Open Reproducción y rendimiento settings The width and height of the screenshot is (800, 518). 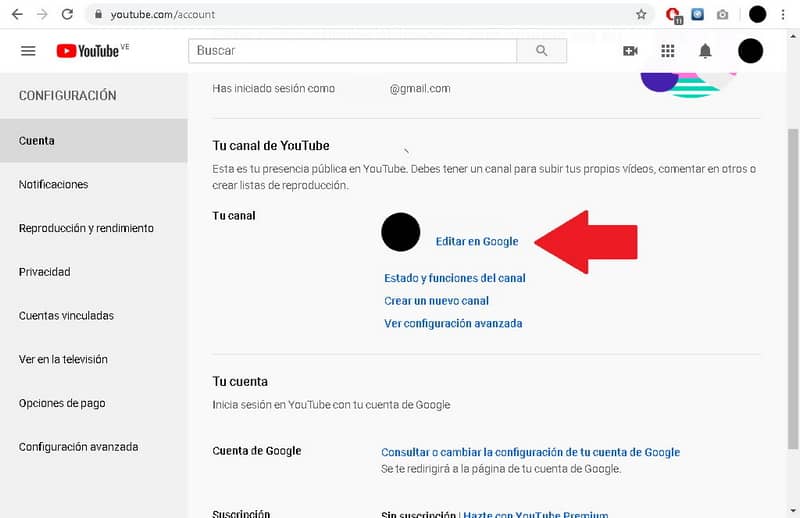click(x=94, y=228)
